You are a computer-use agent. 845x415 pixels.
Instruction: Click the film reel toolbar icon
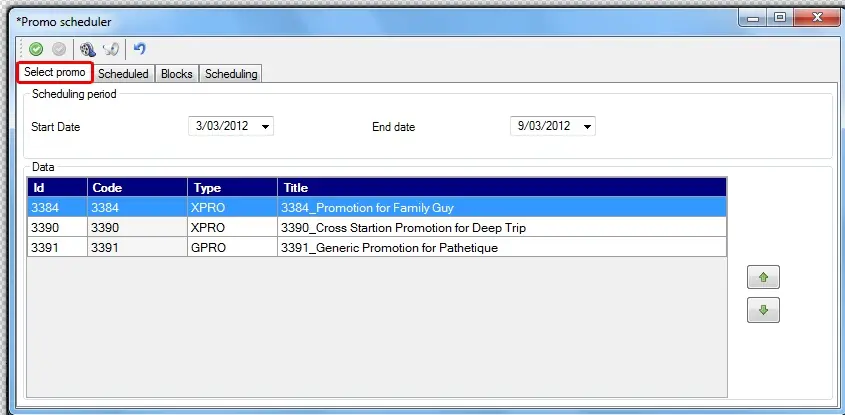tap(88, 48)
